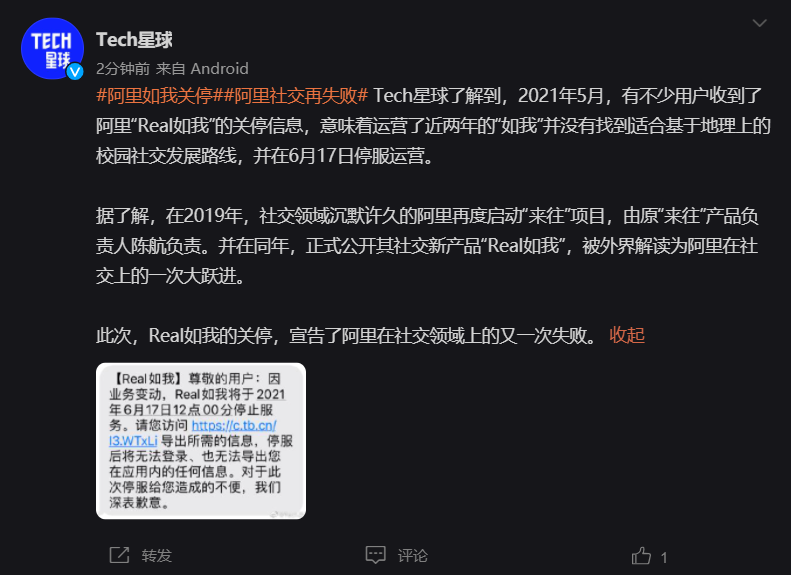Click the first paragraph of post text
The image size is (791, 575).
tap(433, 125)
